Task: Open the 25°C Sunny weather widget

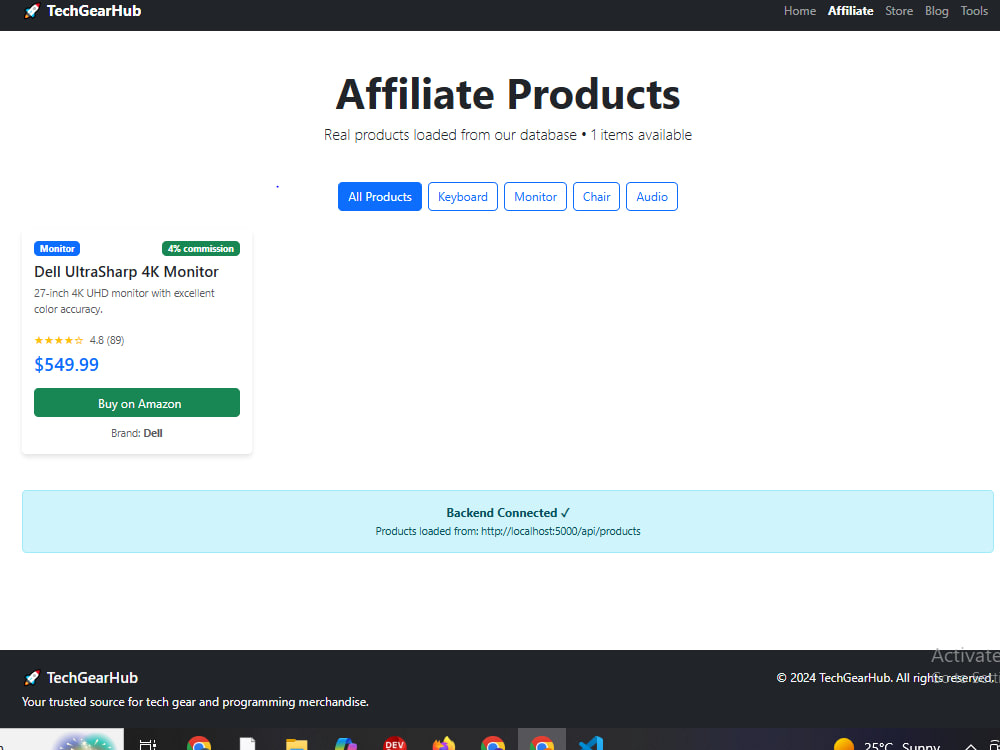Action: [886, 745]
